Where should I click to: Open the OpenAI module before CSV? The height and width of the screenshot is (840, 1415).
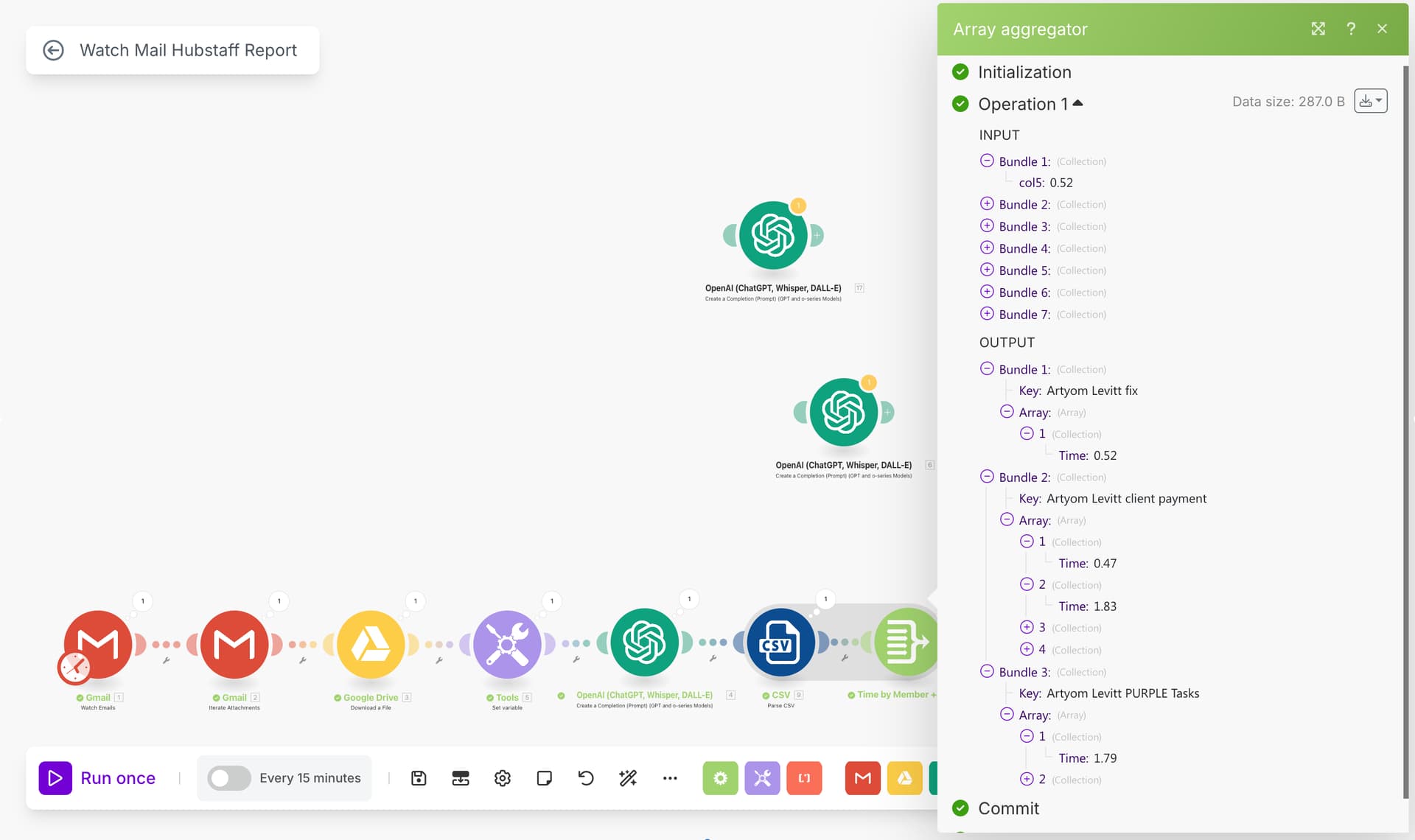(645, 643)
